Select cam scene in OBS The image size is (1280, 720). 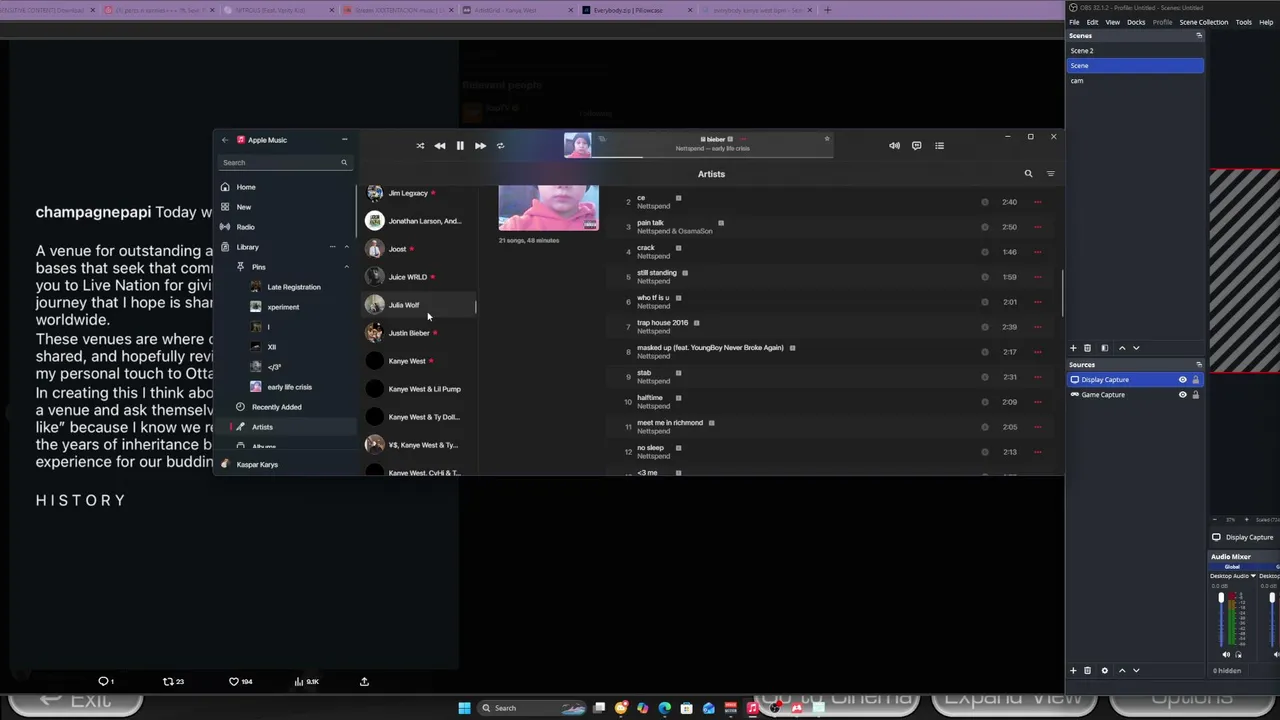[1134, 80]
